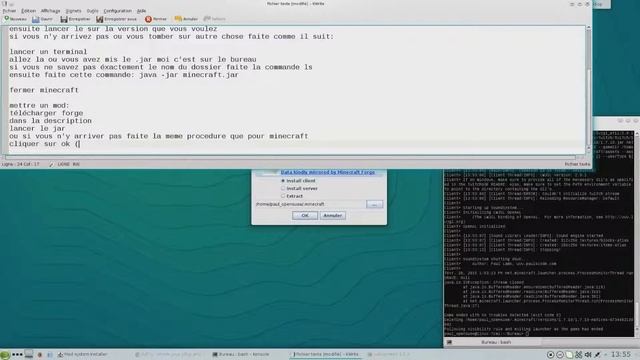Open the Affichage menu
Image resolution: width=640 pixels, height=360 pixels.
51,11
